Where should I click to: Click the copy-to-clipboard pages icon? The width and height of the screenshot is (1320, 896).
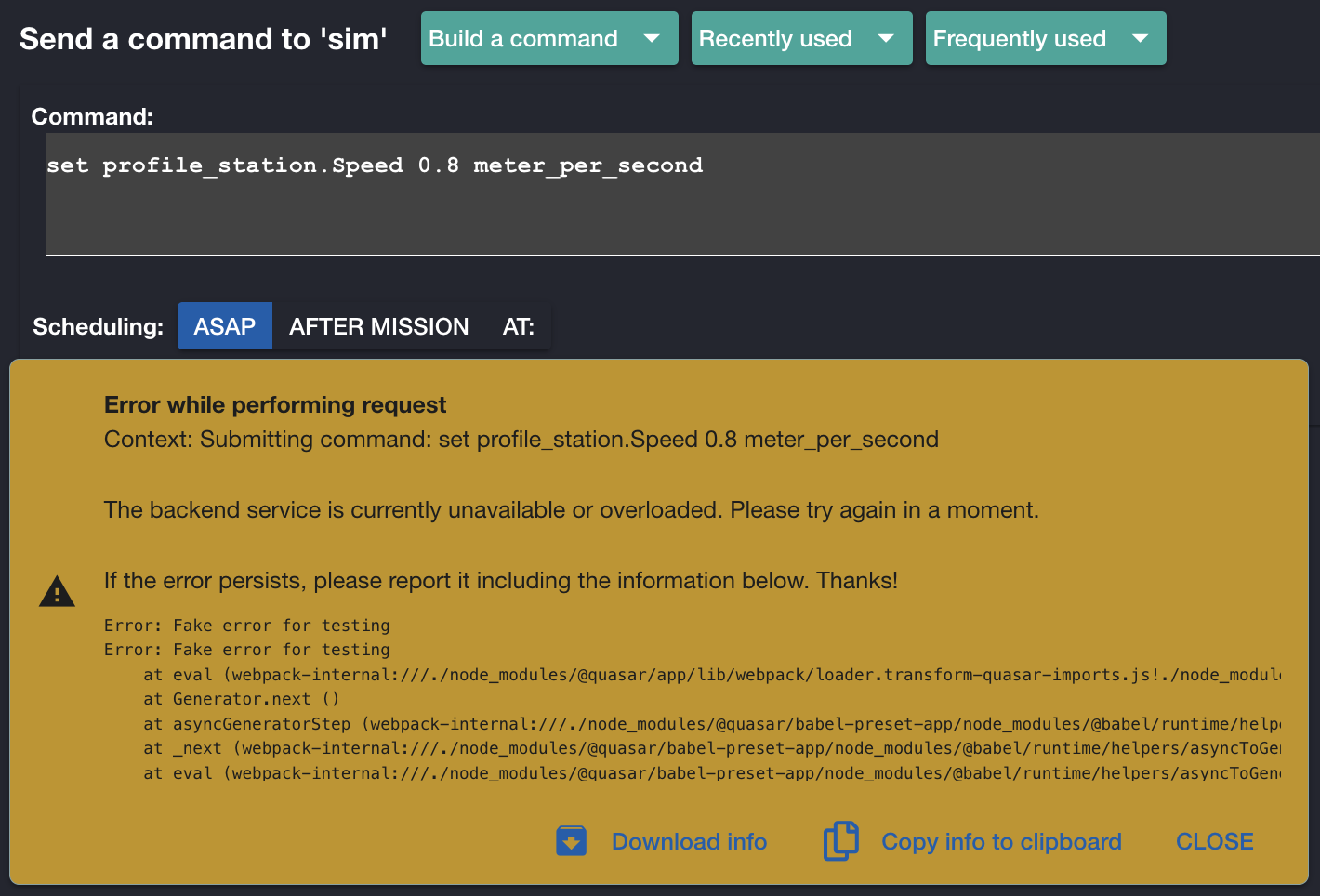(840, 841)
